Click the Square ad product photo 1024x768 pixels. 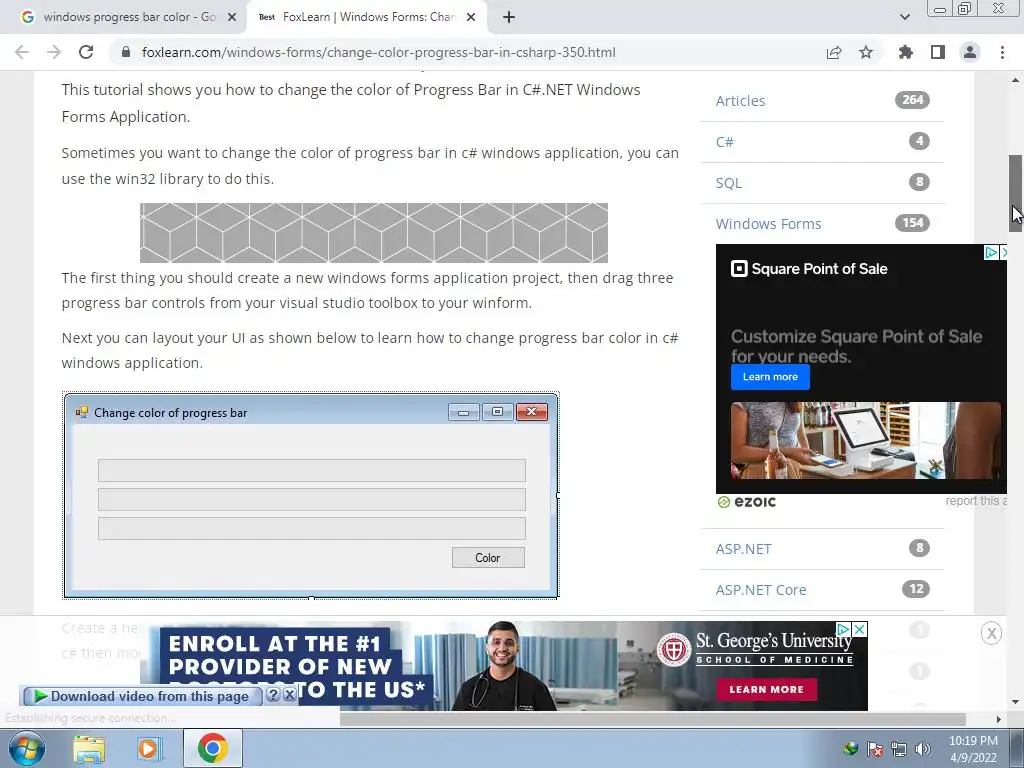tap(865, 441)
